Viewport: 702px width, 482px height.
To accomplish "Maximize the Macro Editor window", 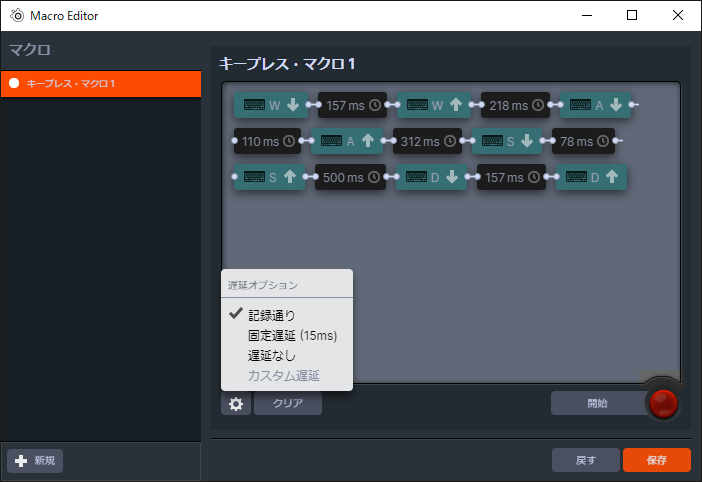I will [x=632, y=16].
